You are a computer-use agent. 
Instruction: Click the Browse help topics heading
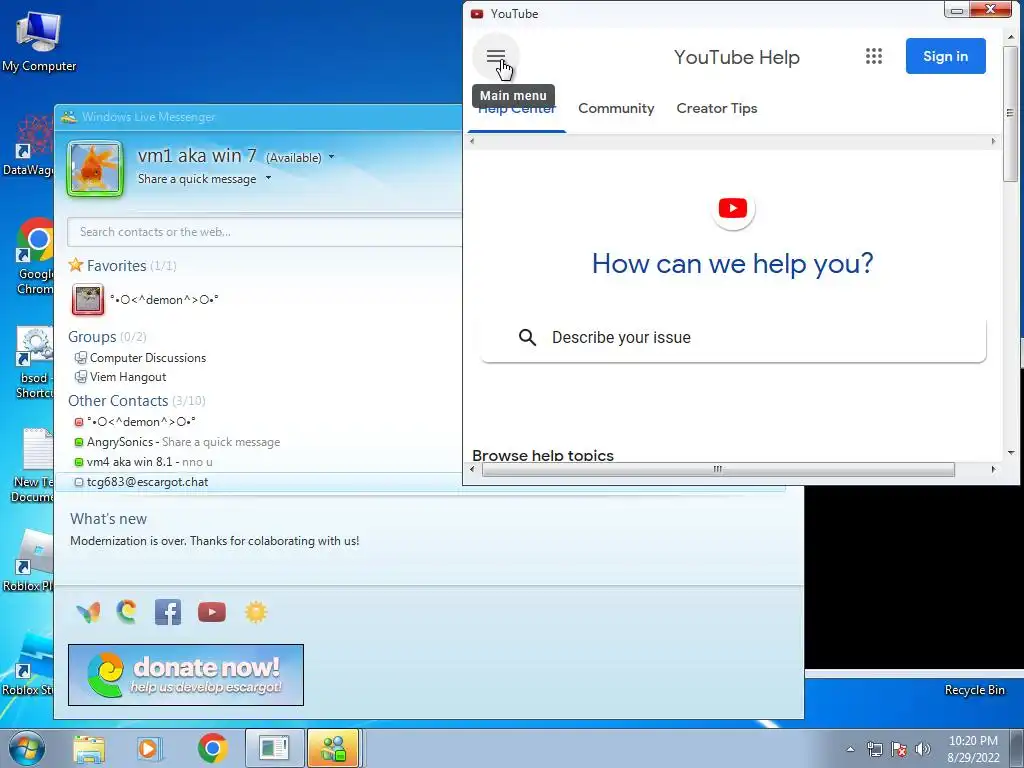pos(543,455)
